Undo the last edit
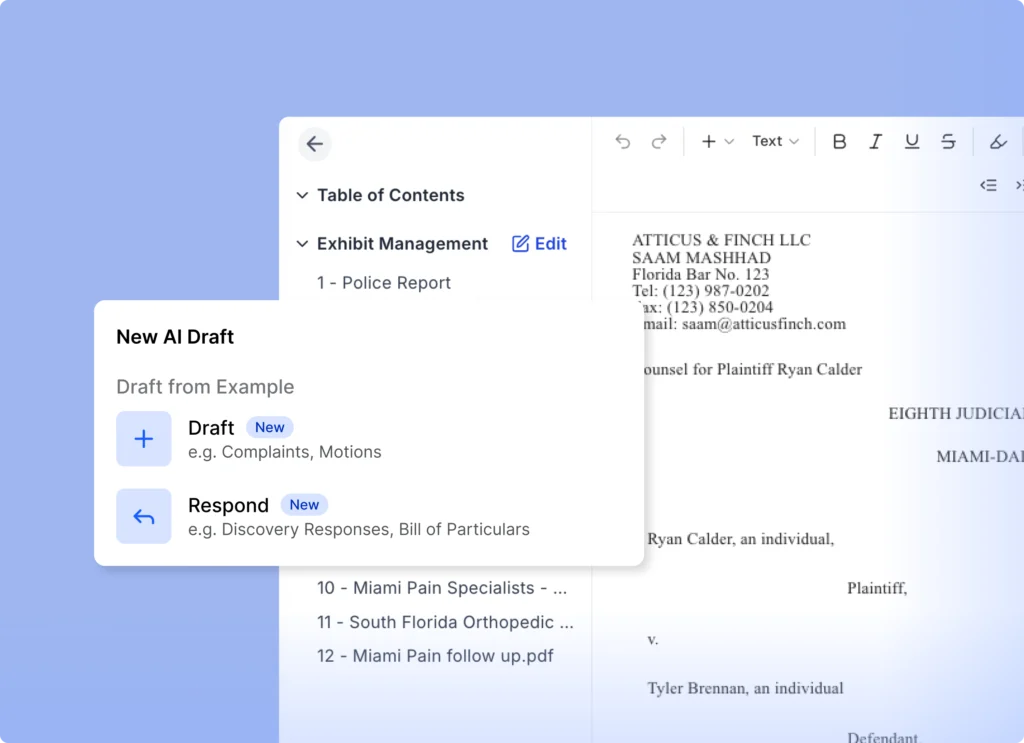The image size is (1024, 743). [623, 142]
